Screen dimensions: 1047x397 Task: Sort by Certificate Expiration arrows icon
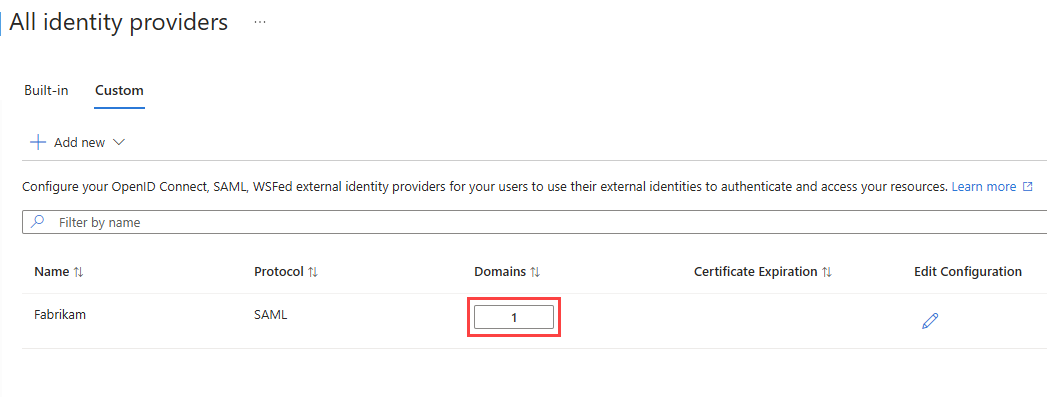[x=827, y=272]
